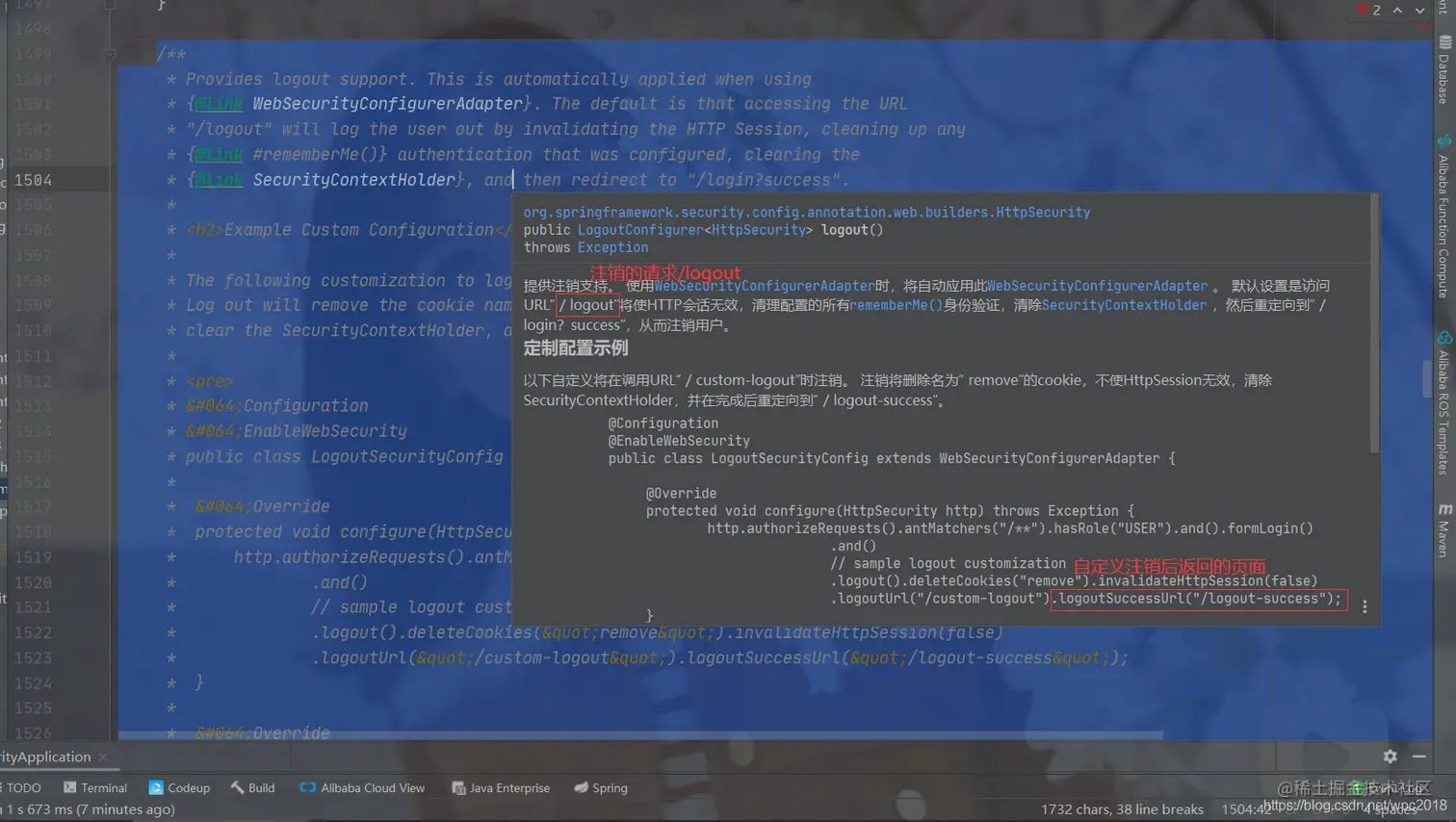Click the Alibaba Function Compute icon
Viewport: 1456px width, 822px height.
[1444, 142]
